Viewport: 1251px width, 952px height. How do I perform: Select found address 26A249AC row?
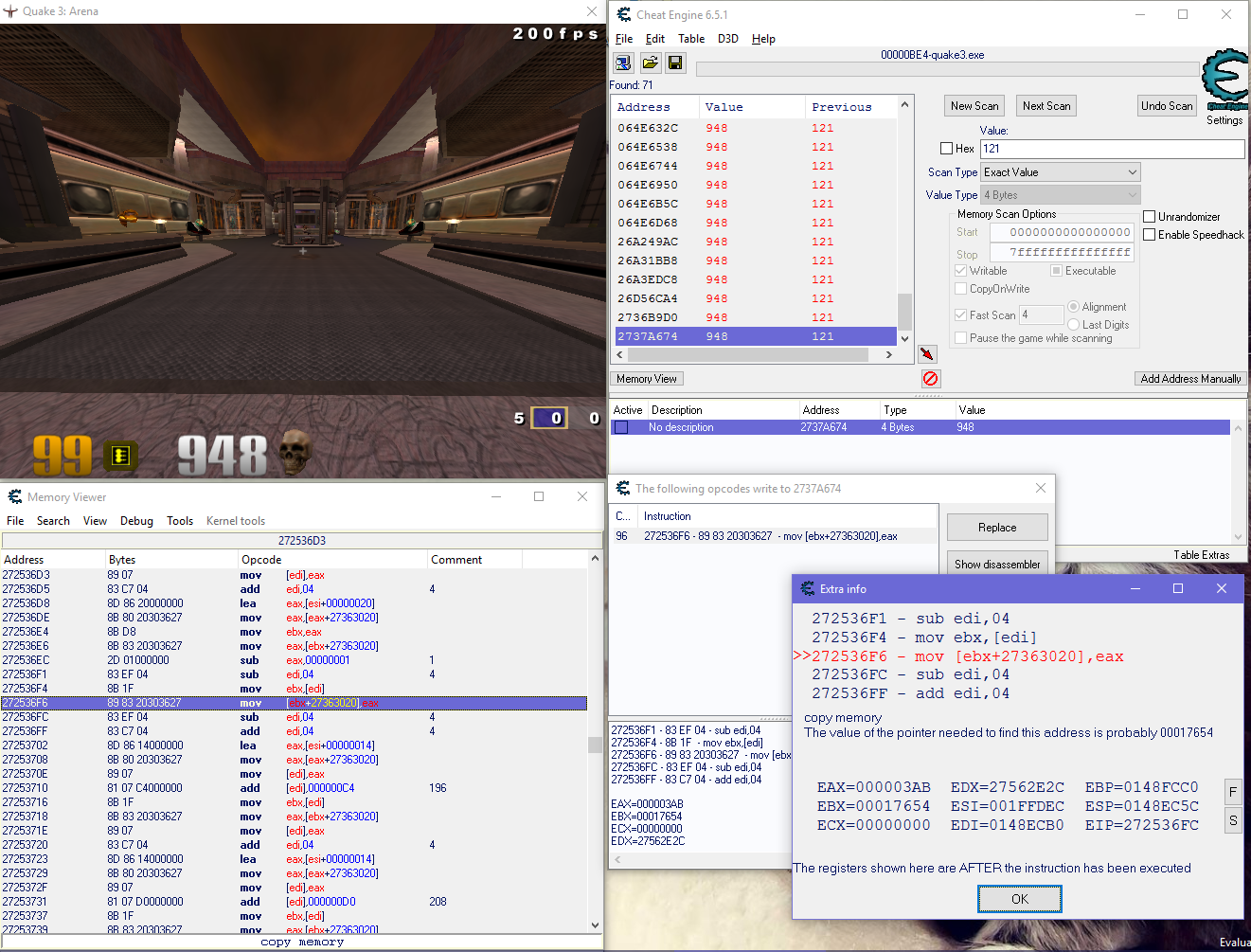754,242
